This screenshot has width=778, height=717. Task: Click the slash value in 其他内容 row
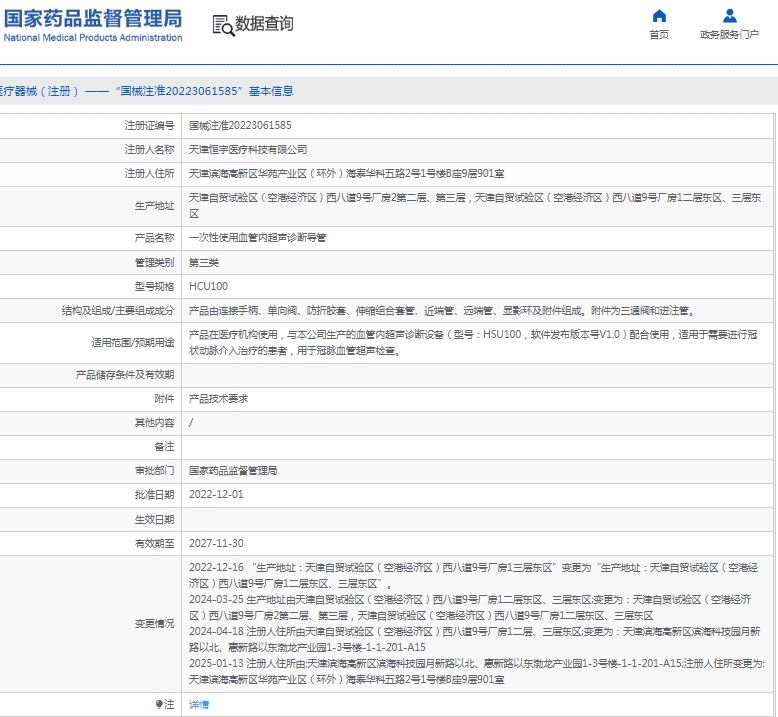[191, 422]
